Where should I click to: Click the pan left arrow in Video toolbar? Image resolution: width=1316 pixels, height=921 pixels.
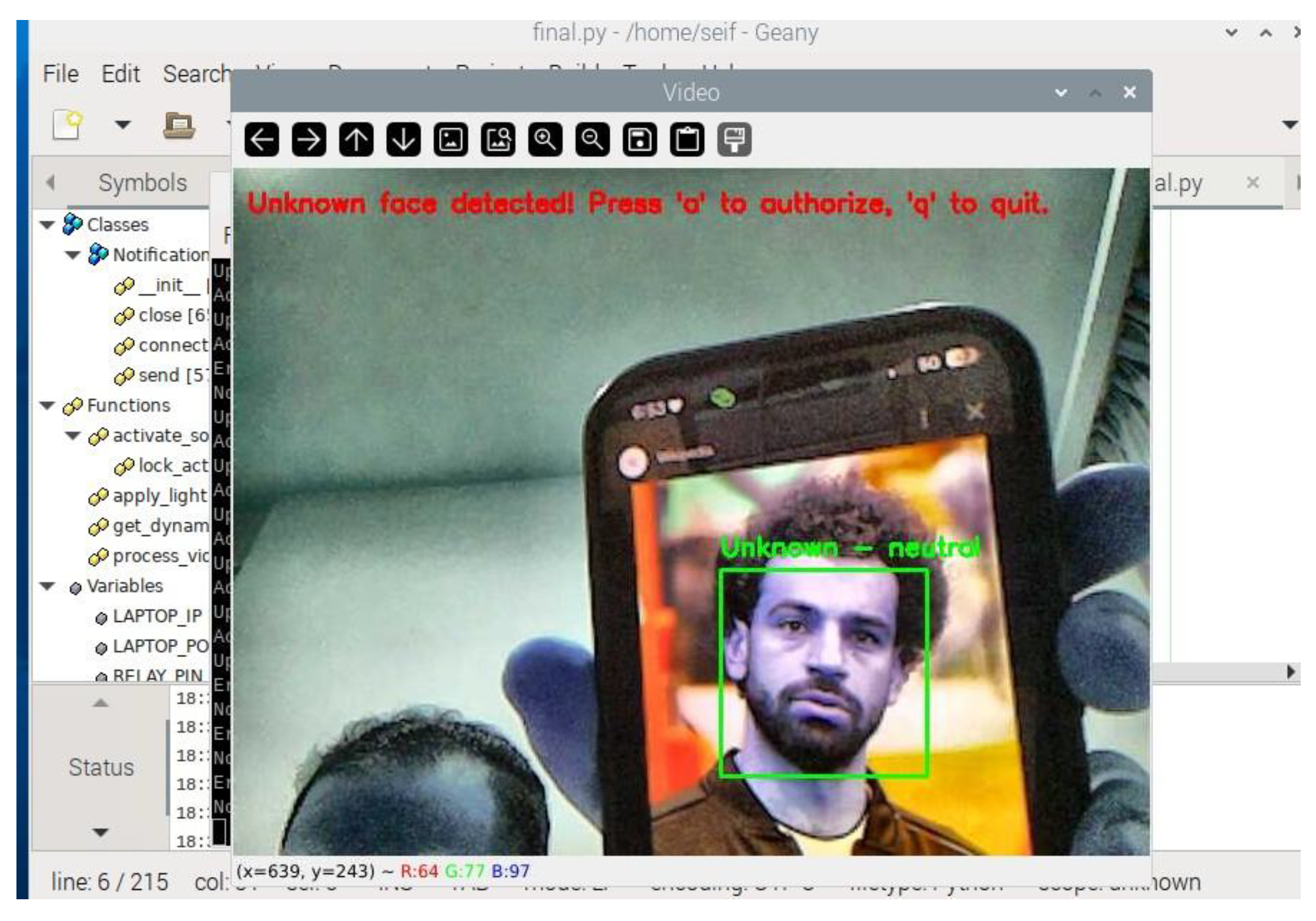click(262, 140)
